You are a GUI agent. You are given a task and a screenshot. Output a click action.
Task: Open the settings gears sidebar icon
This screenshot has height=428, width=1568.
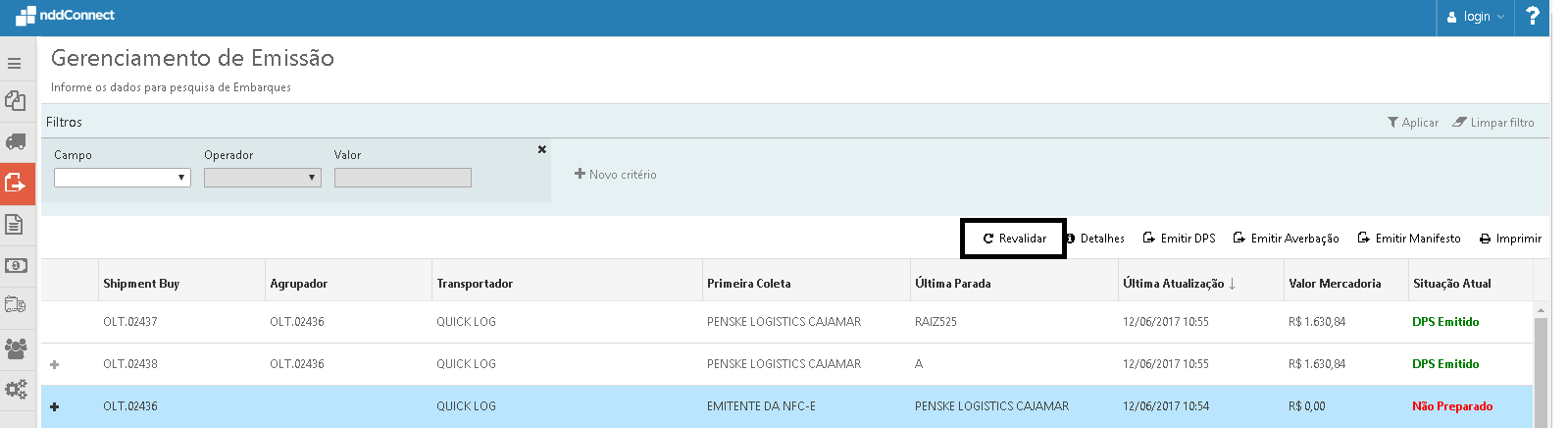tap(16, 390)
